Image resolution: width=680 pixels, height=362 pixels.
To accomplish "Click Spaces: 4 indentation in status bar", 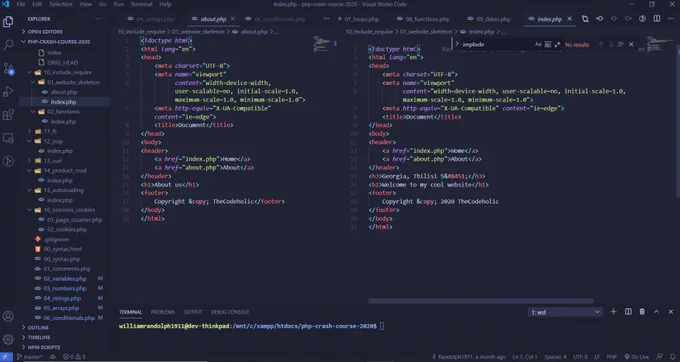I will (x=556, y=357).
